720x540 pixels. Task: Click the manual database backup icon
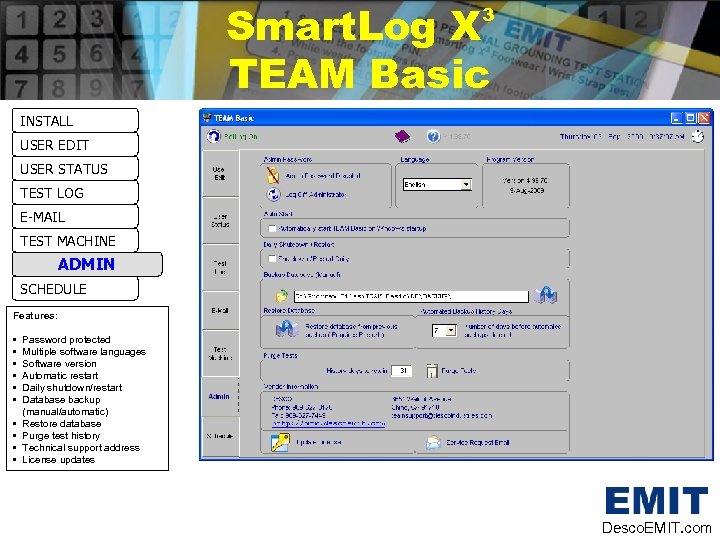pyautogui.click(x=546, y=295)
